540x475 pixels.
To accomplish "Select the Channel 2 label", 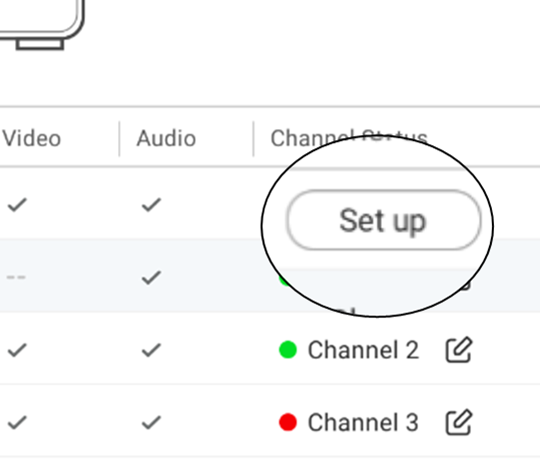I will (x=363, y=350).
